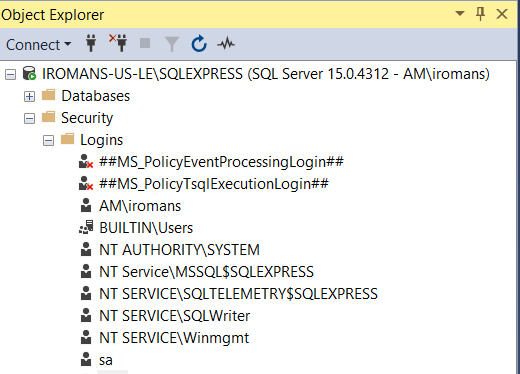Collapse the Logins folder node
The width and height of the screenshot is (520, 374).
pyautogui.click(x=48, y=141)
